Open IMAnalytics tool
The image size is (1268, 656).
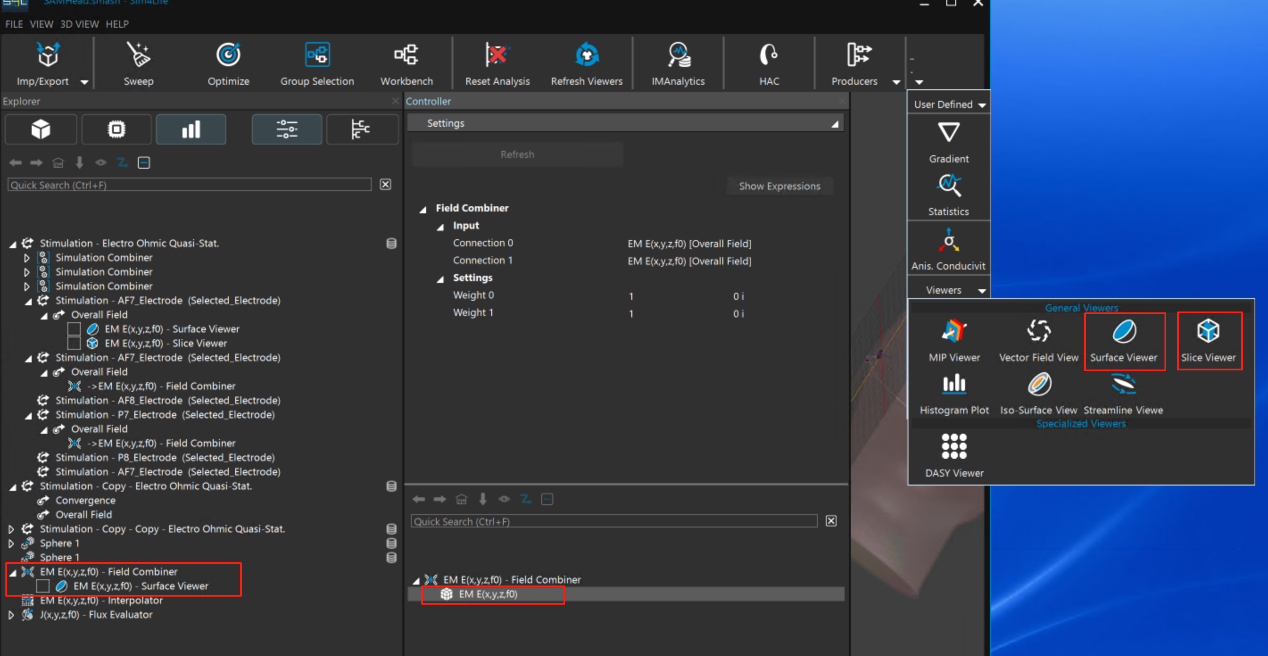tap(678, 55)
